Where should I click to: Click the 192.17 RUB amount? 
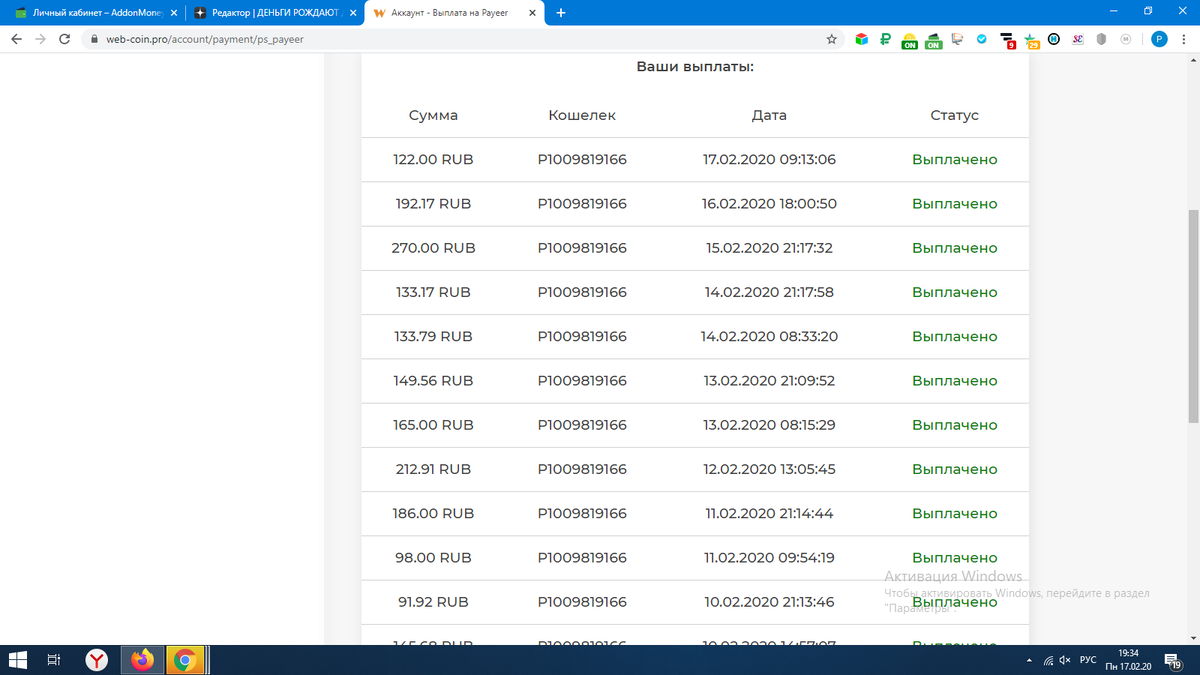click(433, 203)
